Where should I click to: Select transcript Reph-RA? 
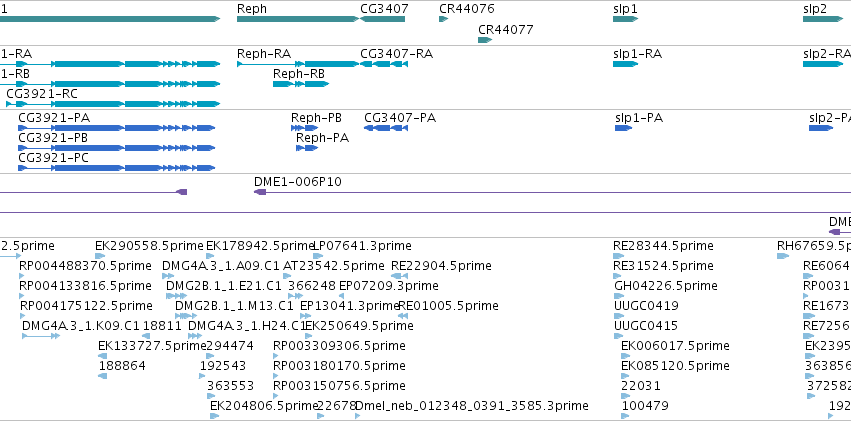tap(298, 64)
